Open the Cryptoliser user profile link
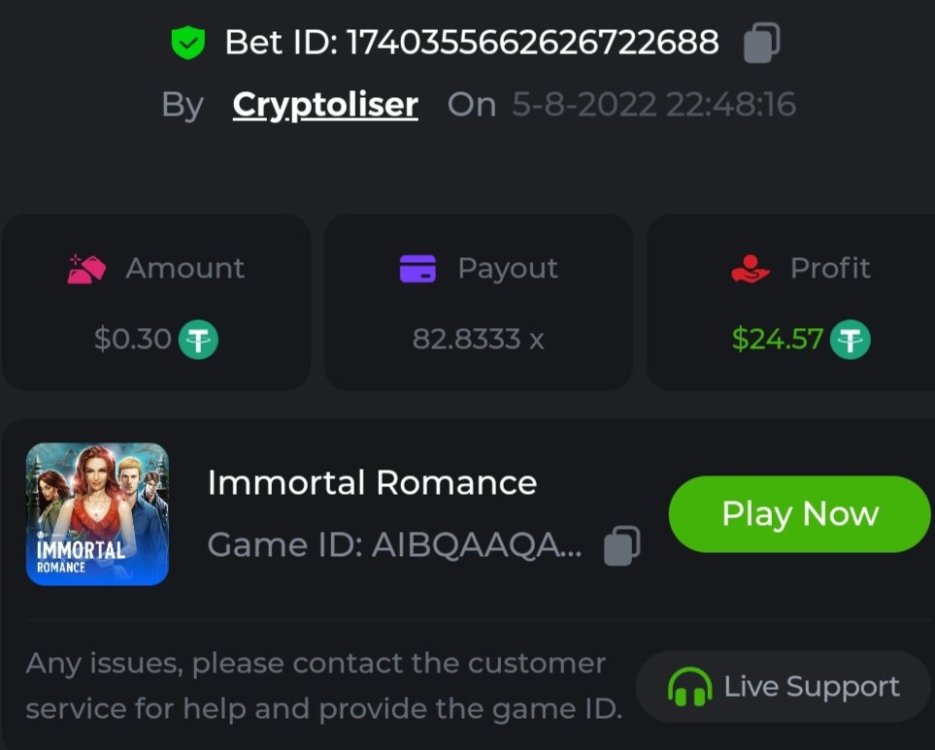 (x=325, y=104)
